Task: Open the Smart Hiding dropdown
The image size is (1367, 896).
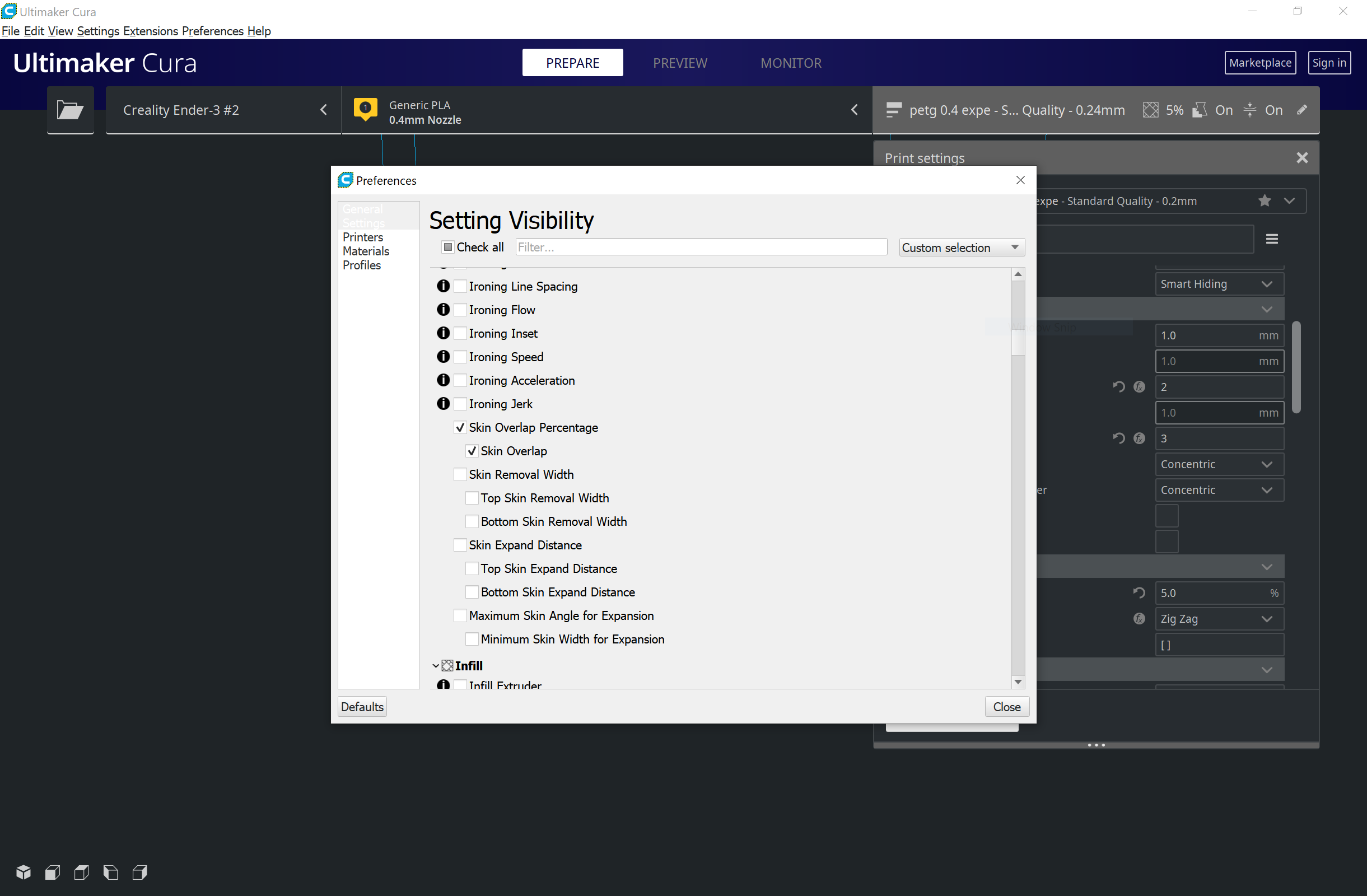Action: [1219, 284]
